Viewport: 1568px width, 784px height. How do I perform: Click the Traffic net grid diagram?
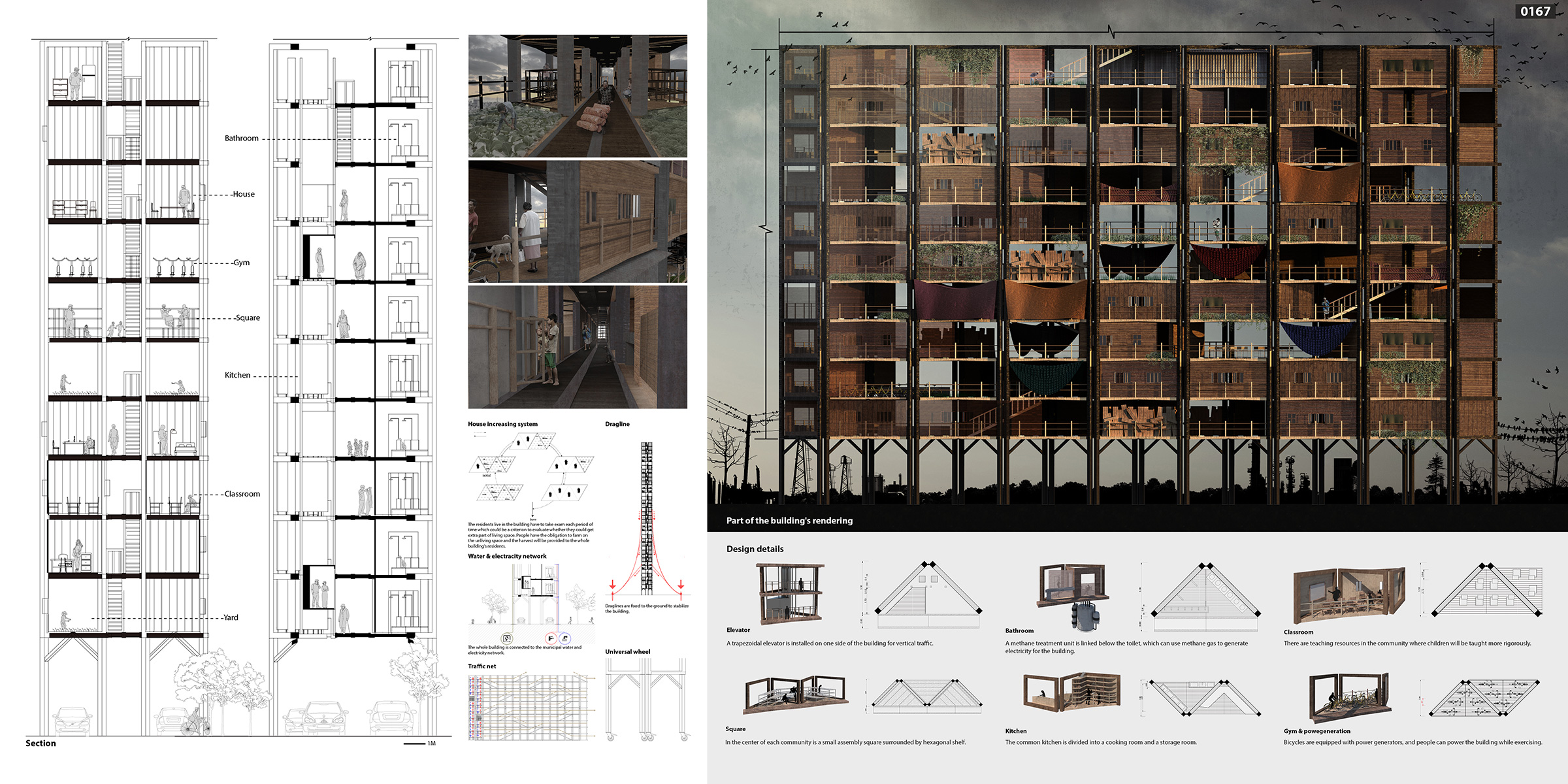[532, 708]
